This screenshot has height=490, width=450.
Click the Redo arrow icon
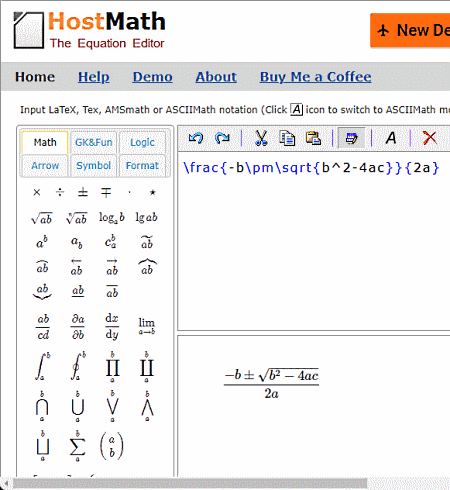(222, 138)
